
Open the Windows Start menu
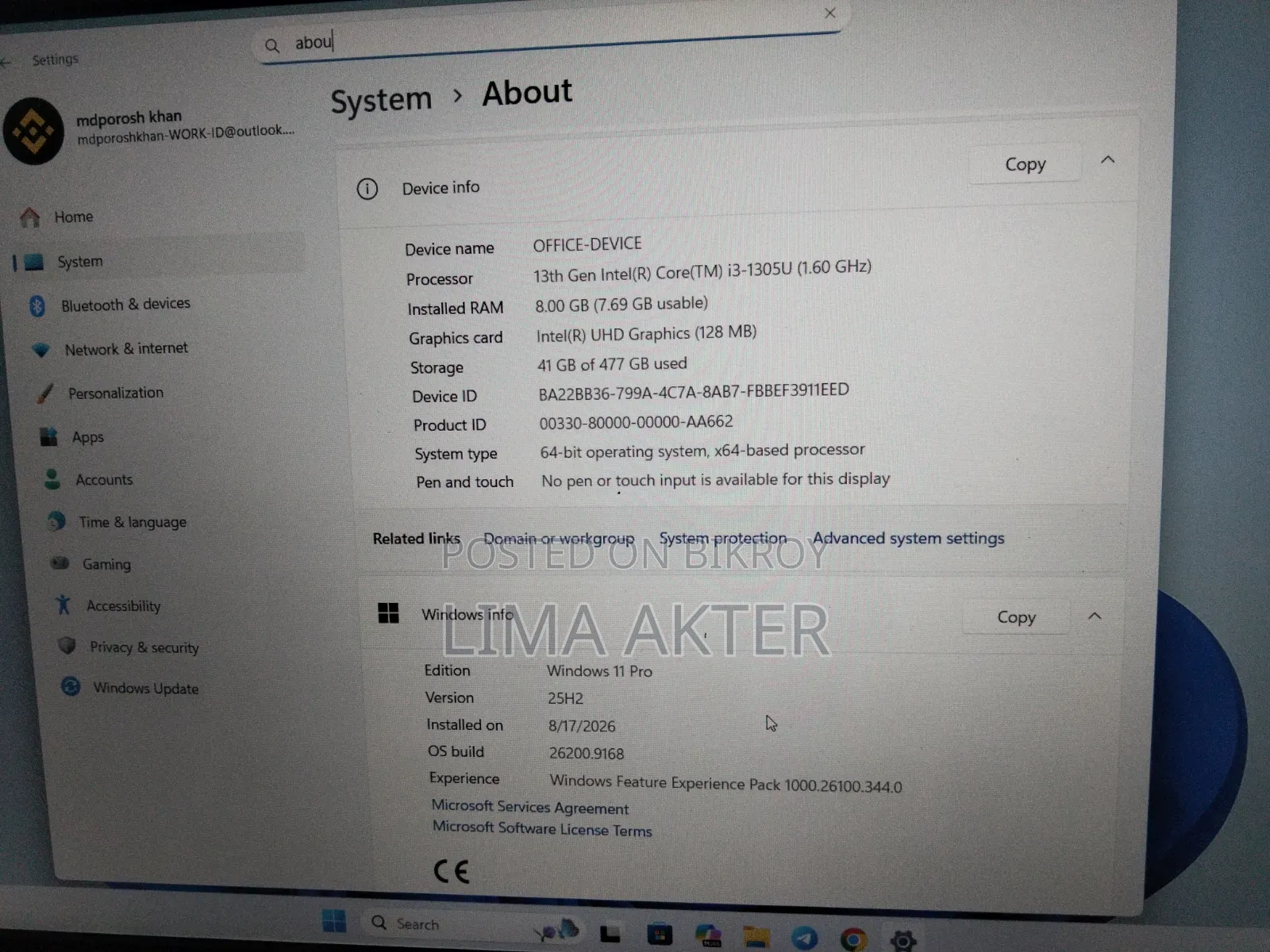click(x=334, y=921)
